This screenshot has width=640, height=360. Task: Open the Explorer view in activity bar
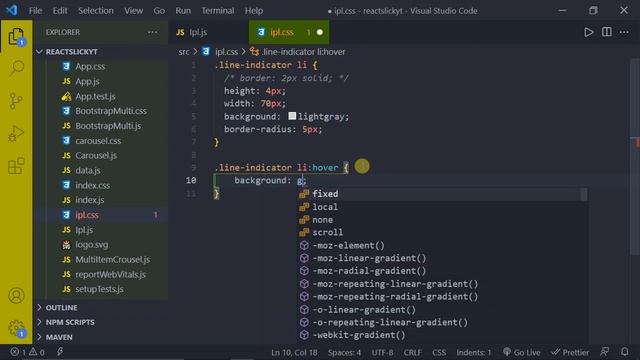click(16, 37)
